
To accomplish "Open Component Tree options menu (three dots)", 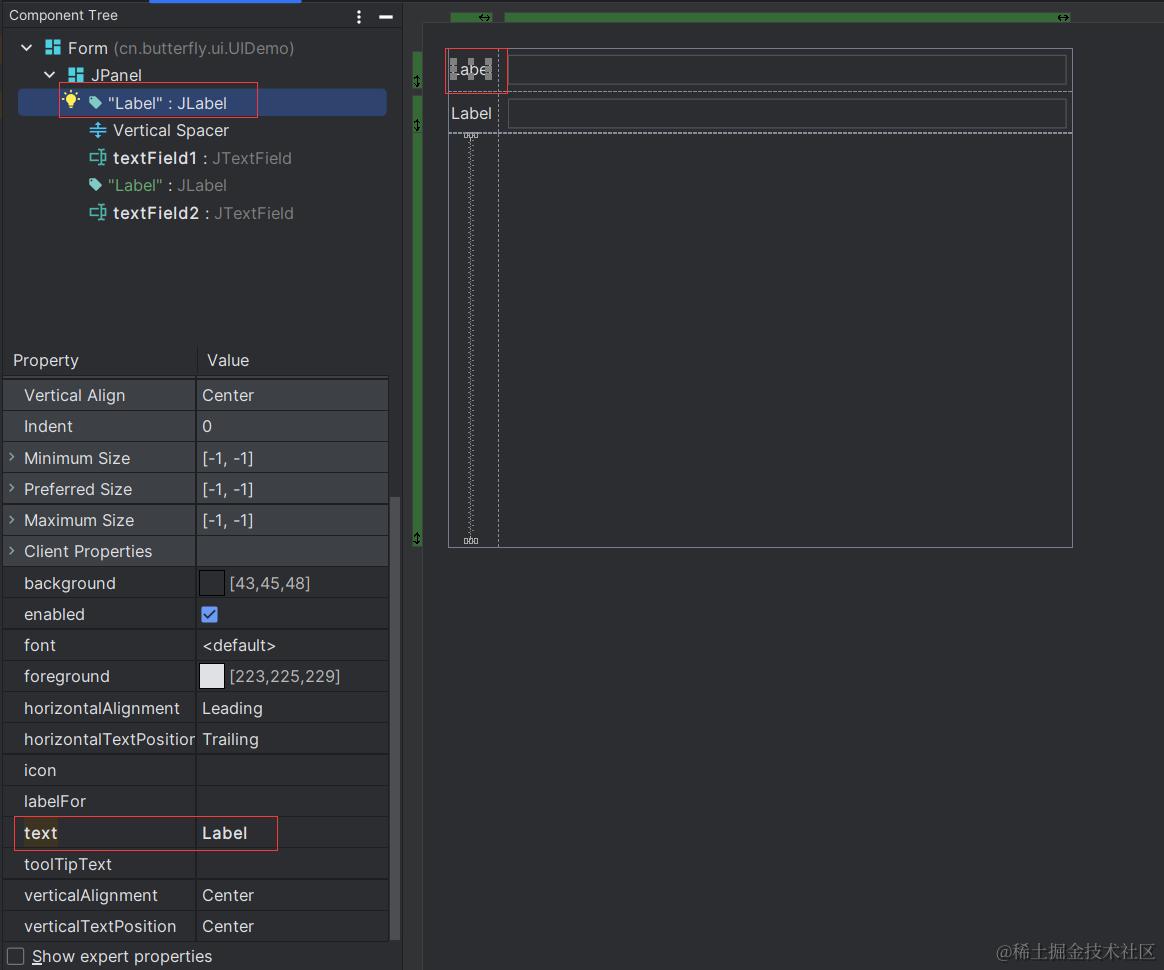I will tap(359, 16).
